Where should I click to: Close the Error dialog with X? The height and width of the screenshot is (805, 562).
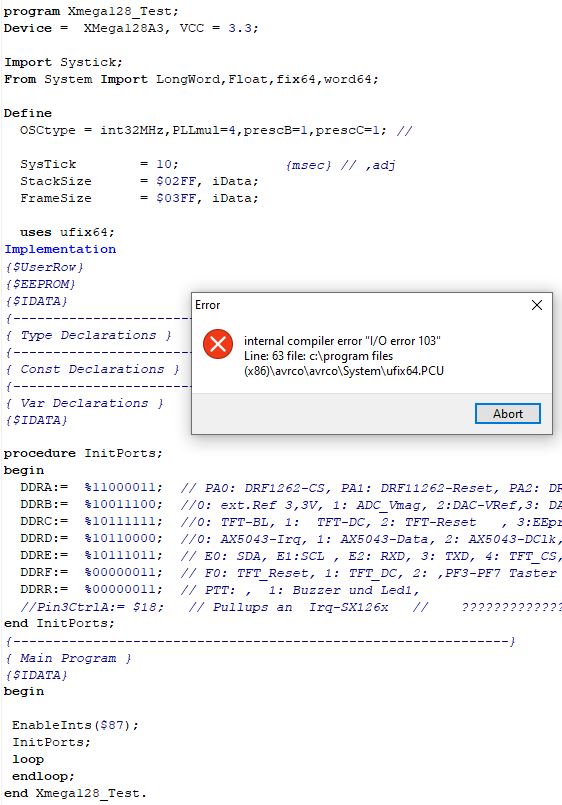tap(537, 305)
